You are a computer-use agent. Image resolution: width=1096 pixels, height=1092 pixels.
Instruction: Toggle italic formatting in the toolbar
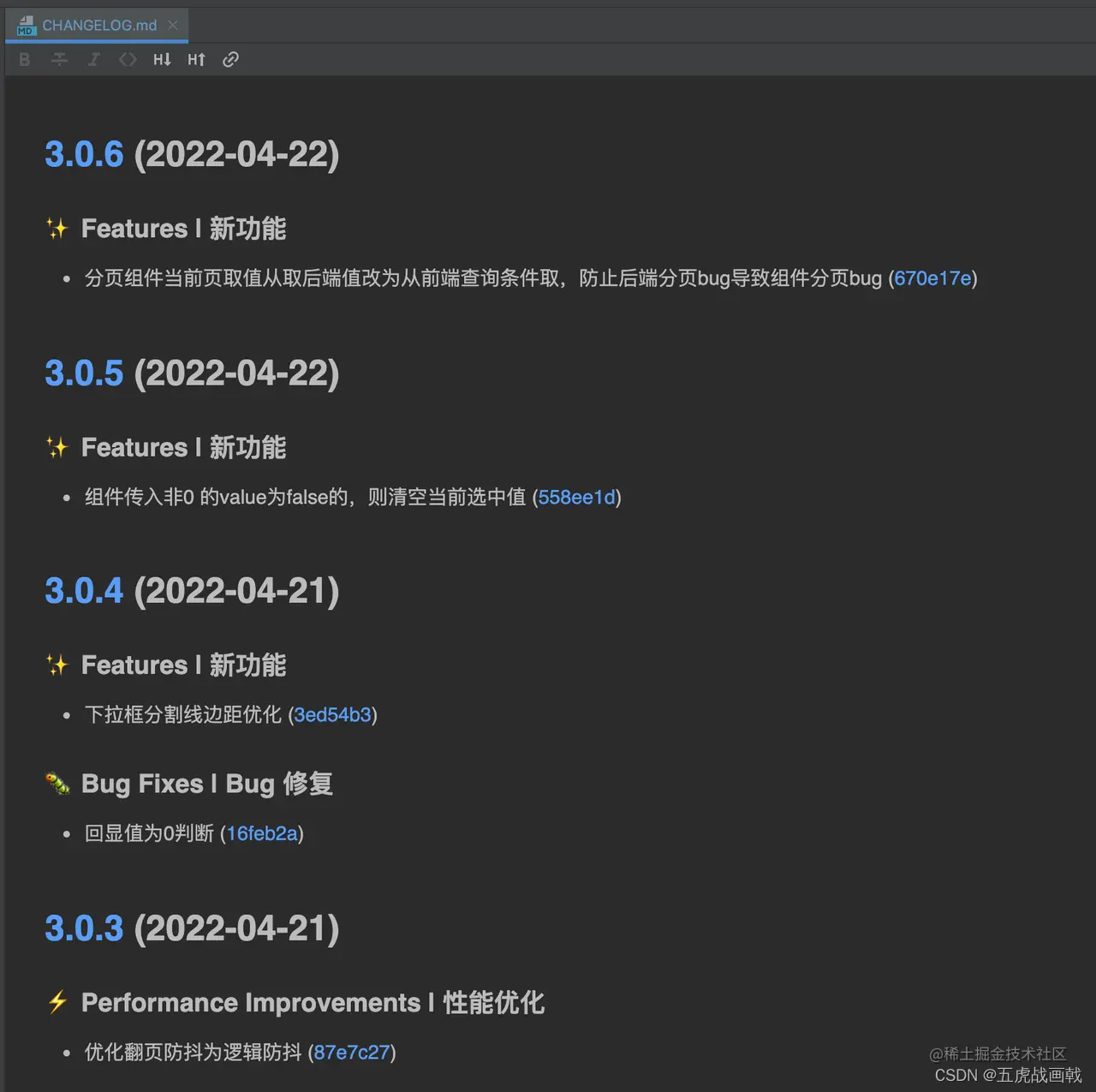pos(94,59)
